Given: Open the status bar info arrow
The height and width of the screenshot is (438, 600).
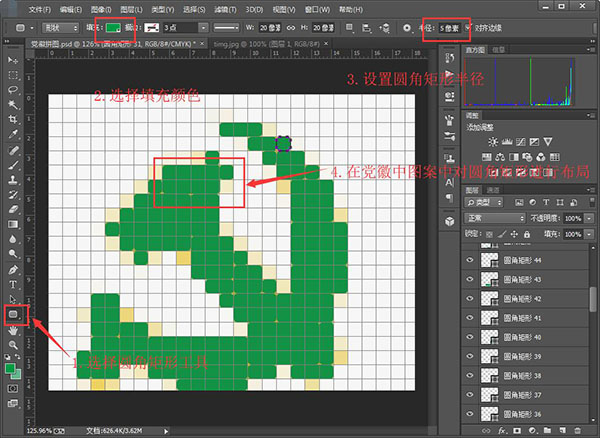Looking at the screenshot, I should coord(166,431).
